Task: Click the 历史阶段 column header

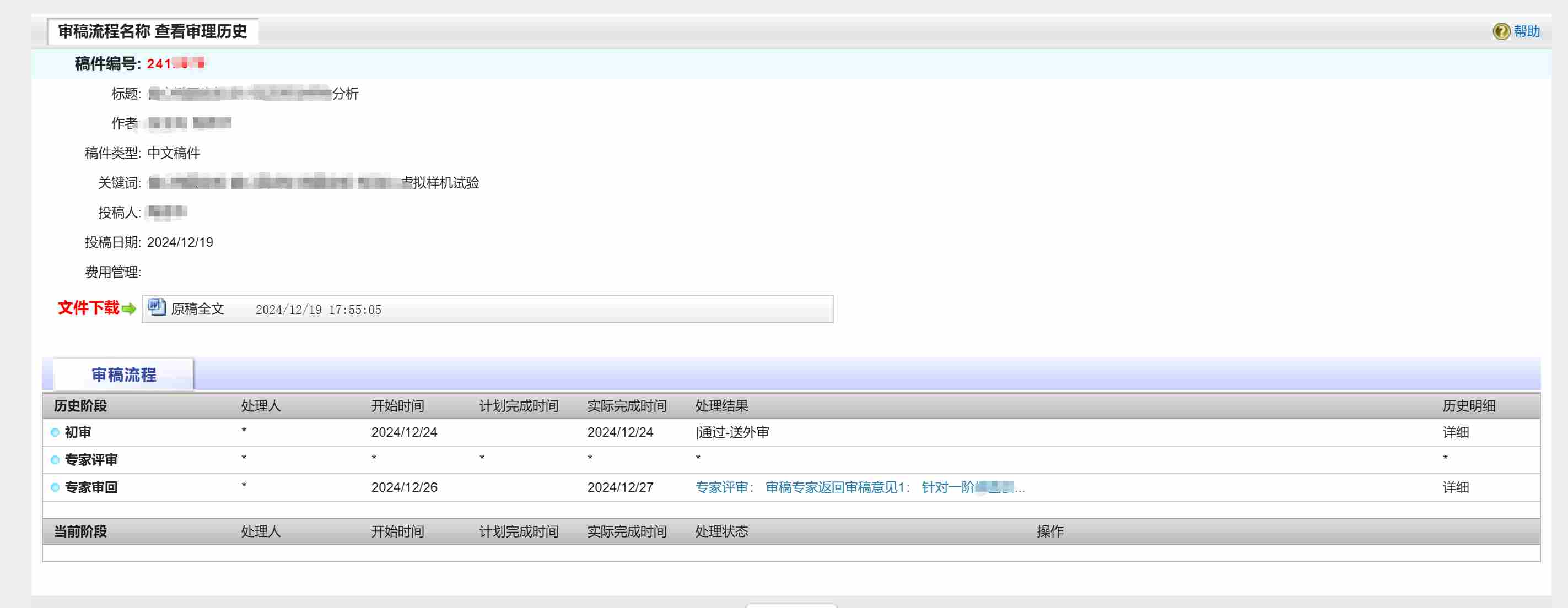Action: tap(80, 406)
